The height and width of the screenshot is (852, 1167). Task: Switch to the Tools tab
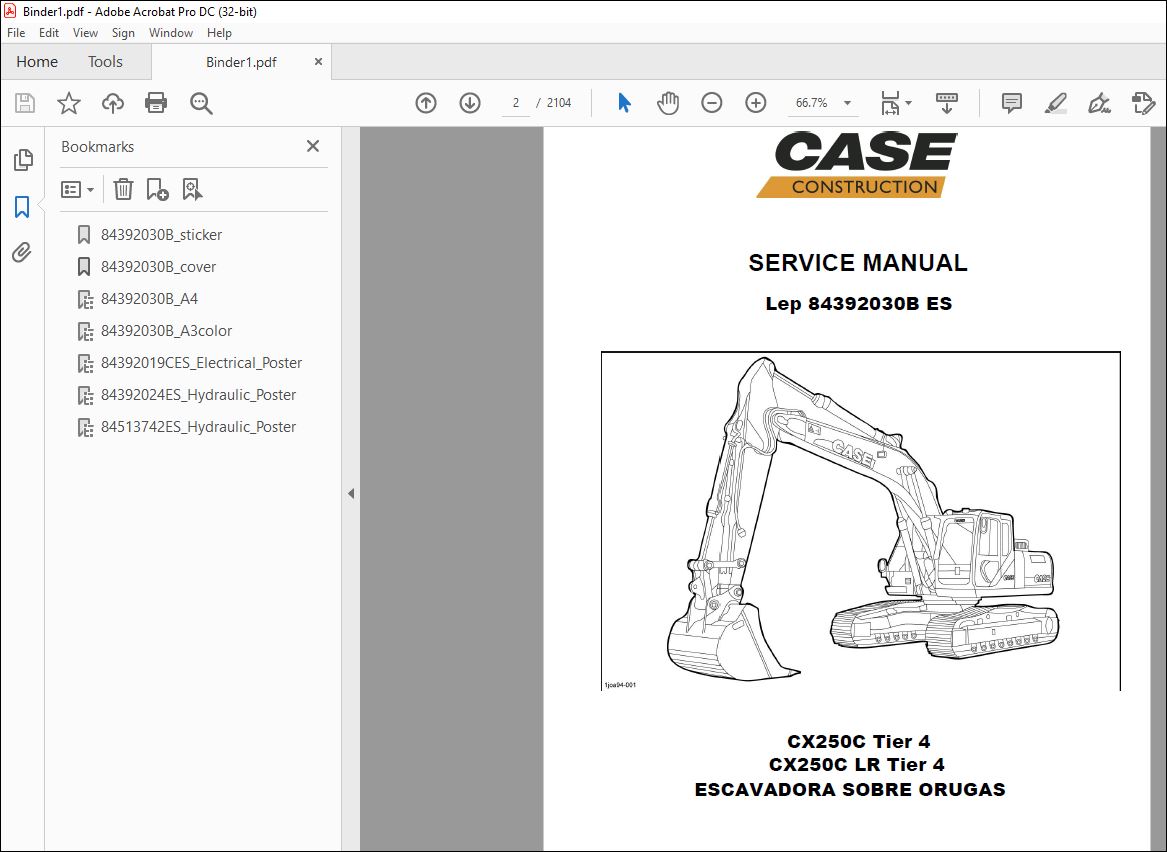click(105, 62)
